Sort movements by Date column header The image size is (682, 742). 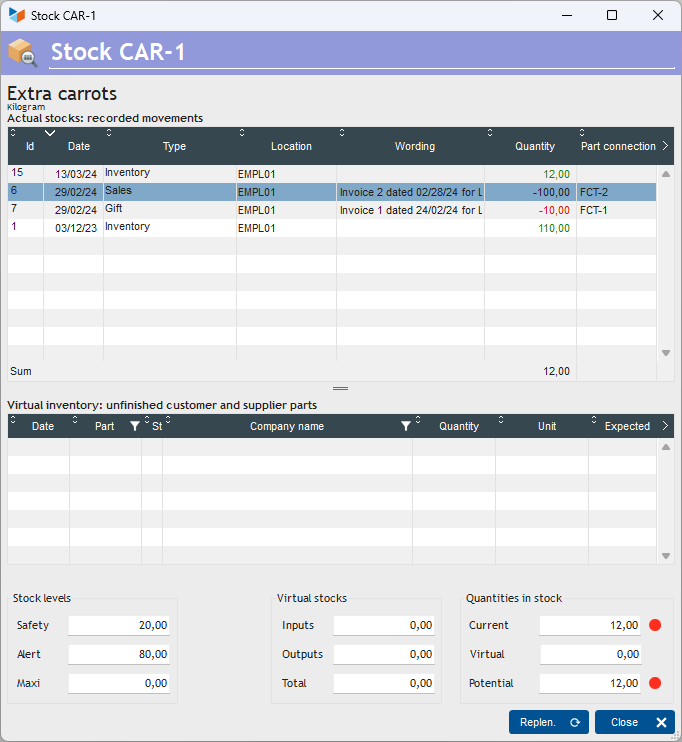[x=78, y=147]
